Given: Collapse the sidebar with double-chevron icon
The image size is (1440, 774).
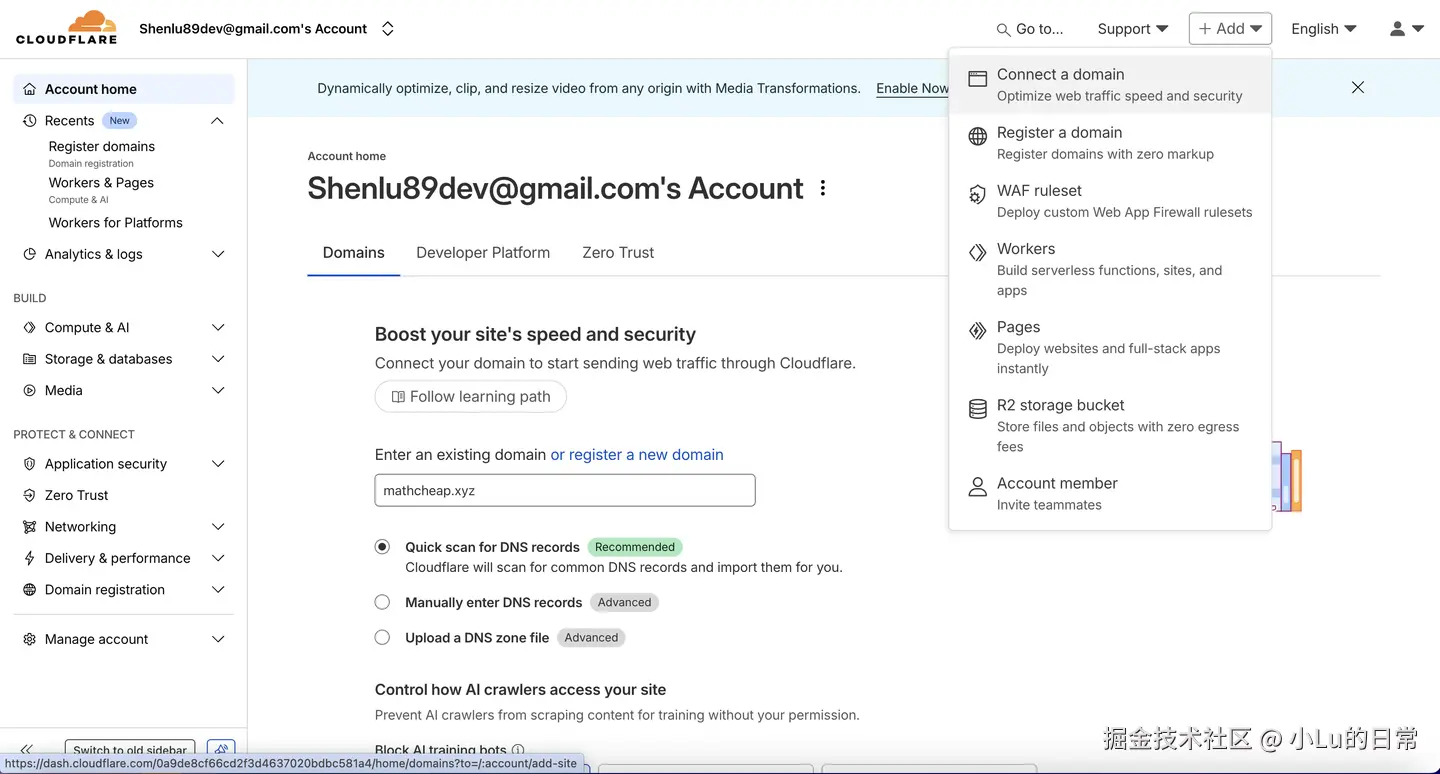Looking at the screenshot, I should pos(27,749).
